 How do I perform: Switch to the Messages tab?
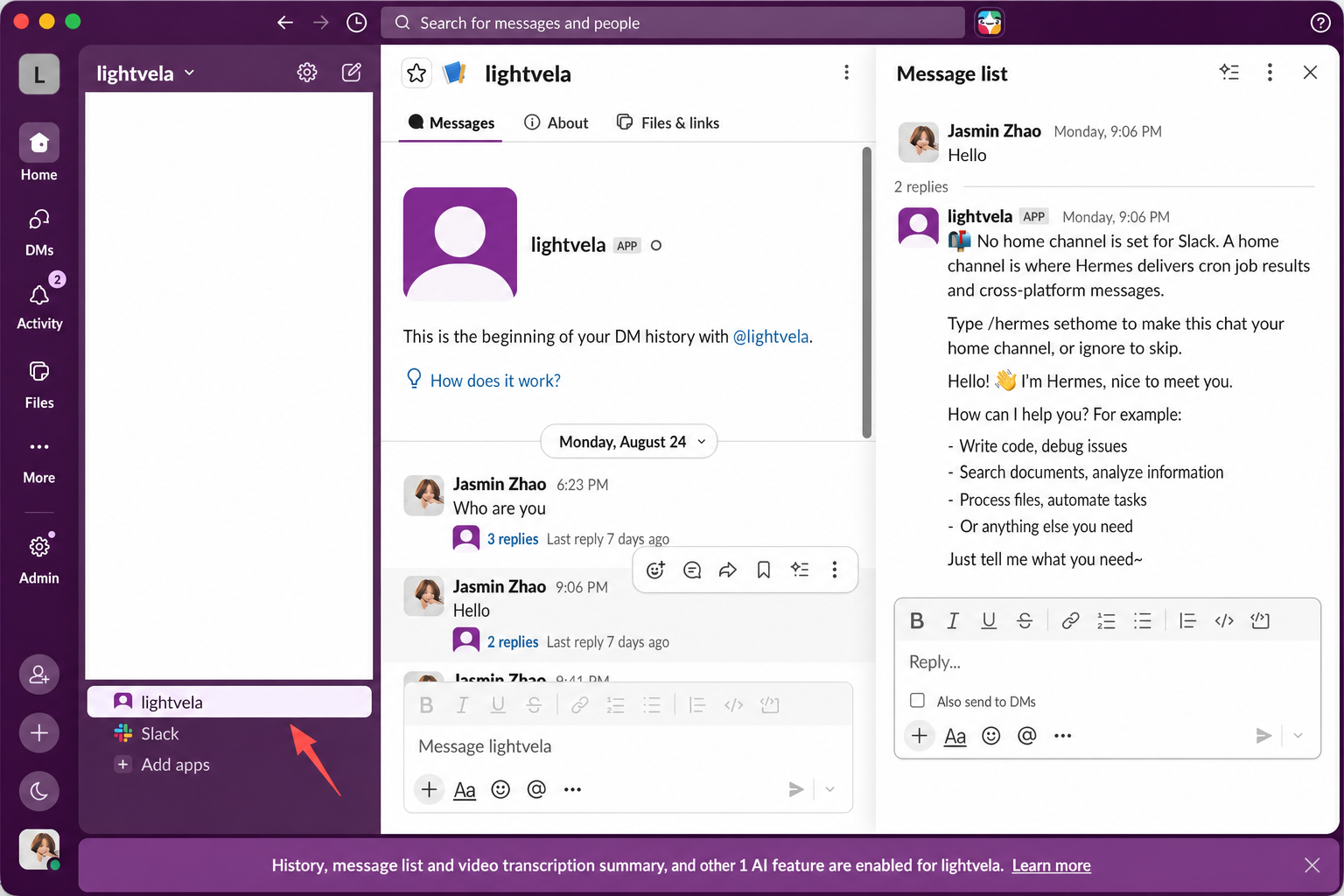coord(451,122)
